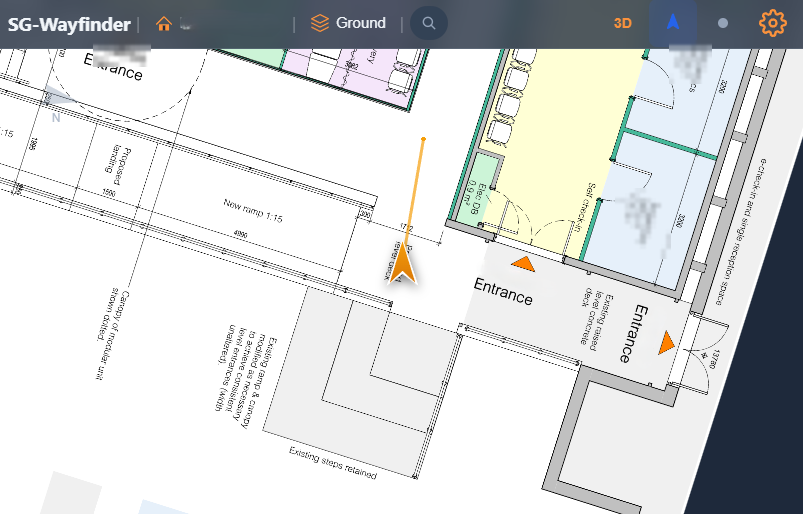Click the grey status dot indicator
This screenshot has width=803, height=514.
point(723,23)
